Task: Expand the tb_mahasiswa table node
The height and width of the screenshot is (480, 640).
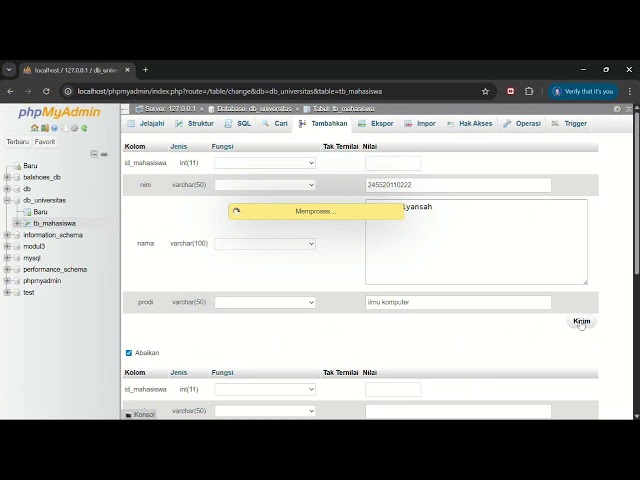Action: [x=17, y=224]
